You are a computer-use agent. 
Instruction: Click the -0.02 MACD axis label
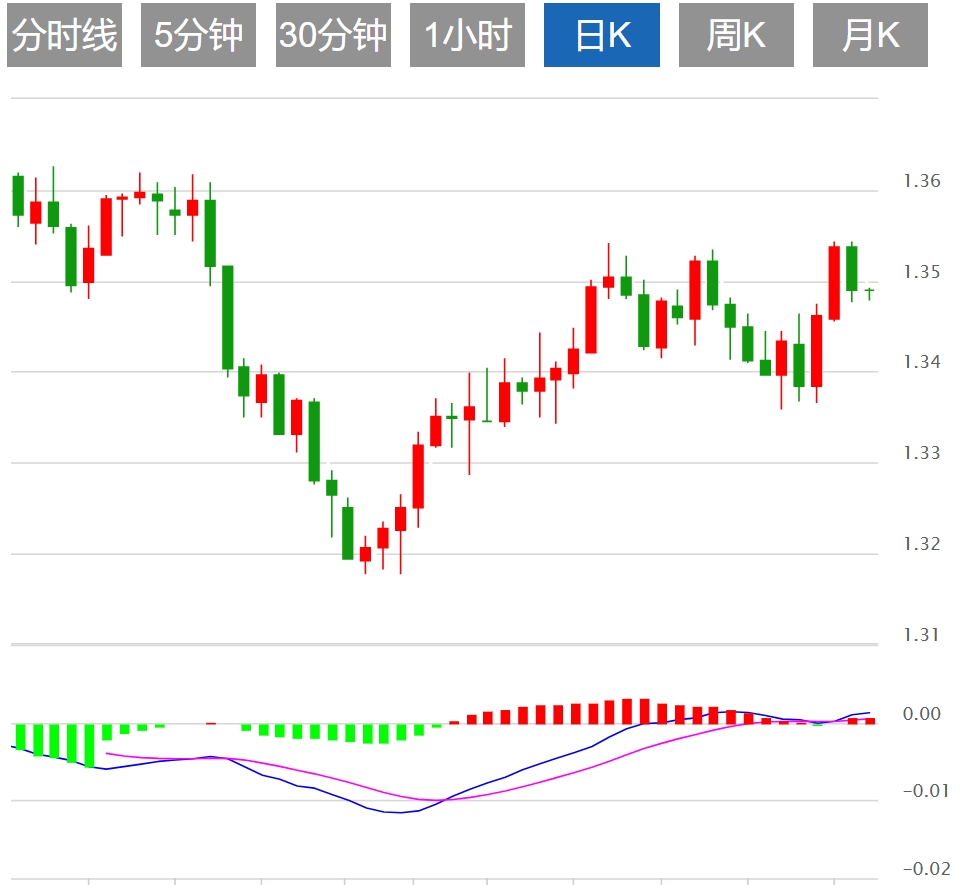926,869
